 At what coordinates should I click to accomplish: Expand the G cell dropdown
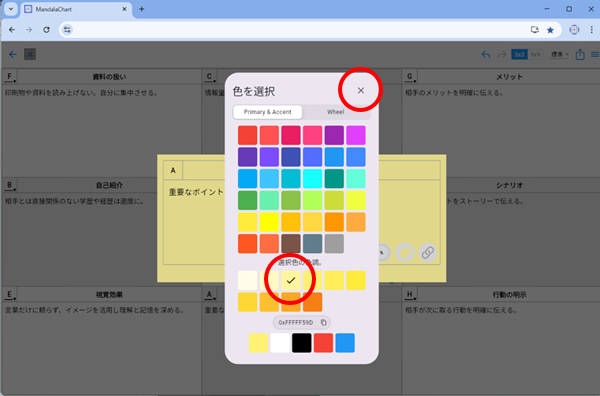[410, 77]
